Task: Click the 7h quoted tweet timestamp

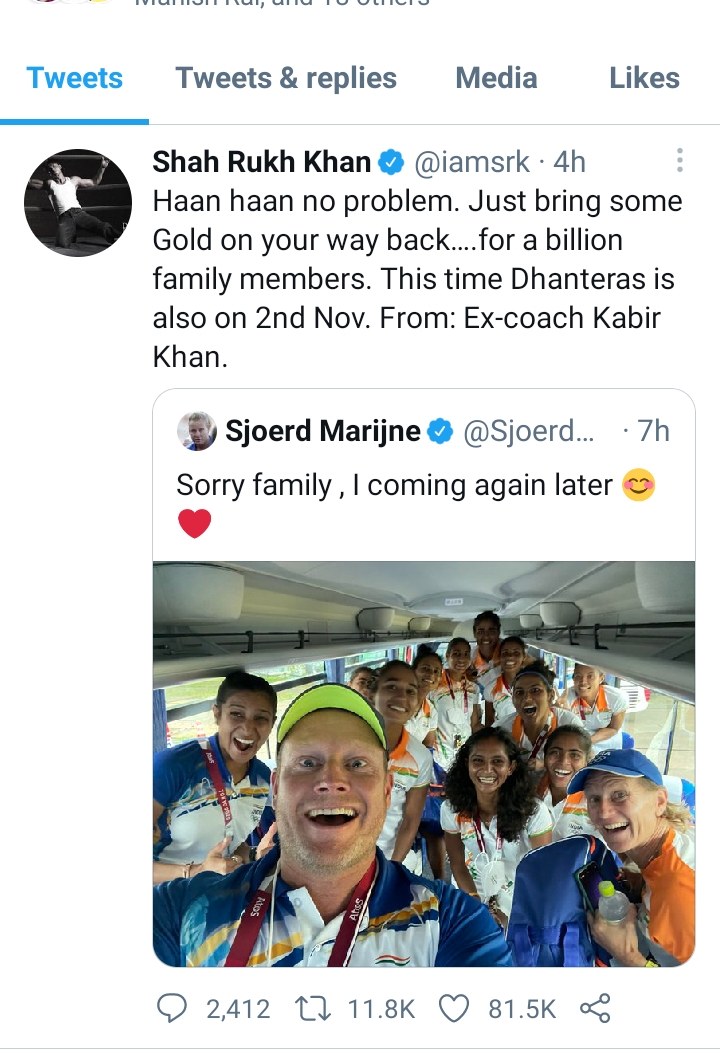Action: (653, 432)
